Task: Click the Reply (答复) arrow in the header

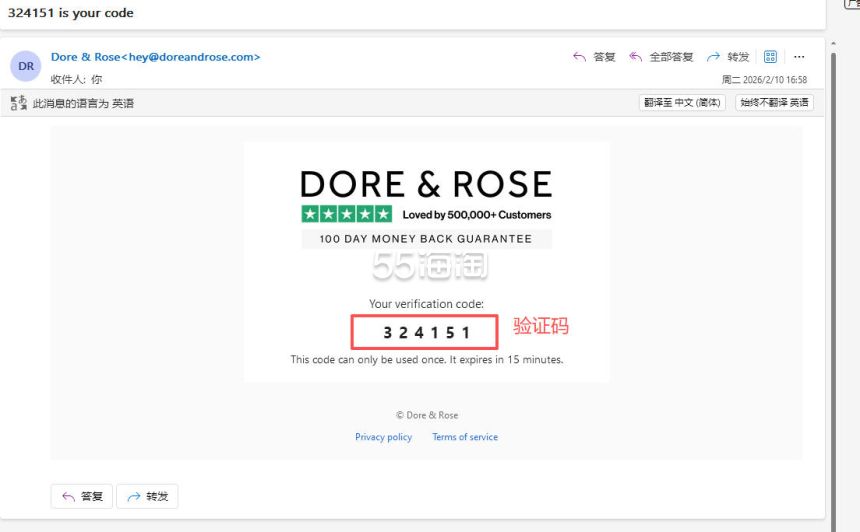Action: click(593, 57)
